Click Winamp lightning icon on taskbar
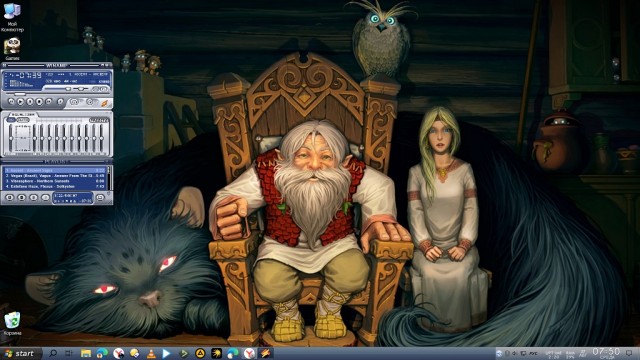The width and height of the screenshot is (640, 360). click(x=266, y=353)
